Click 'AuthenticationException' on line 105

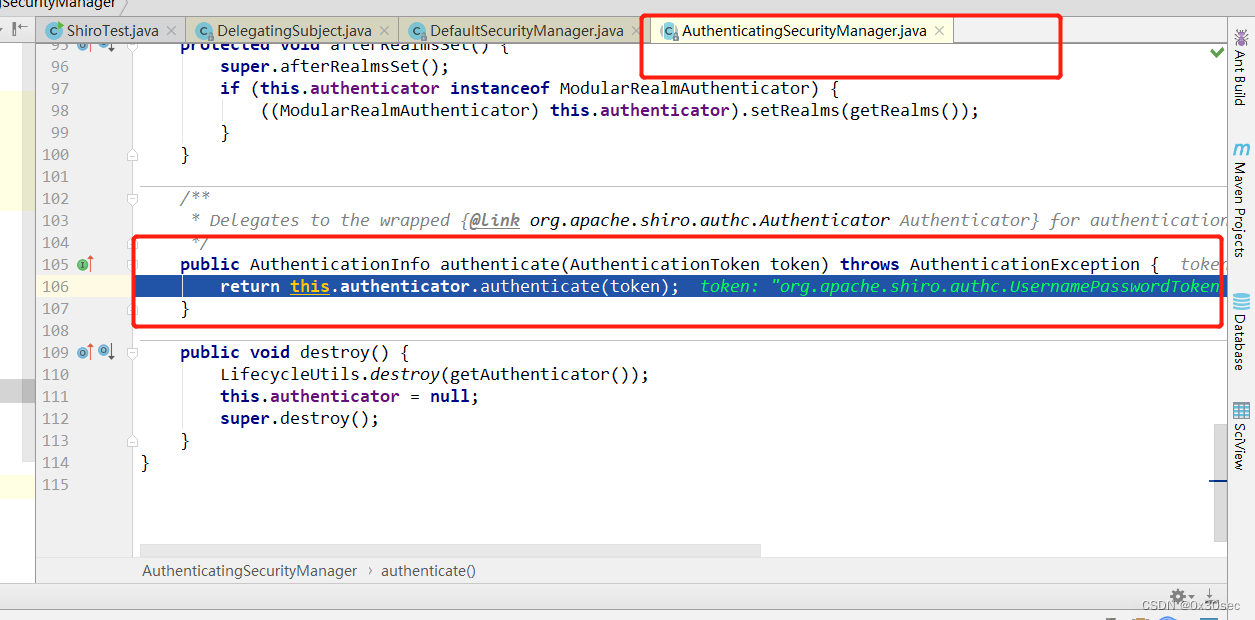[1025, 264]
